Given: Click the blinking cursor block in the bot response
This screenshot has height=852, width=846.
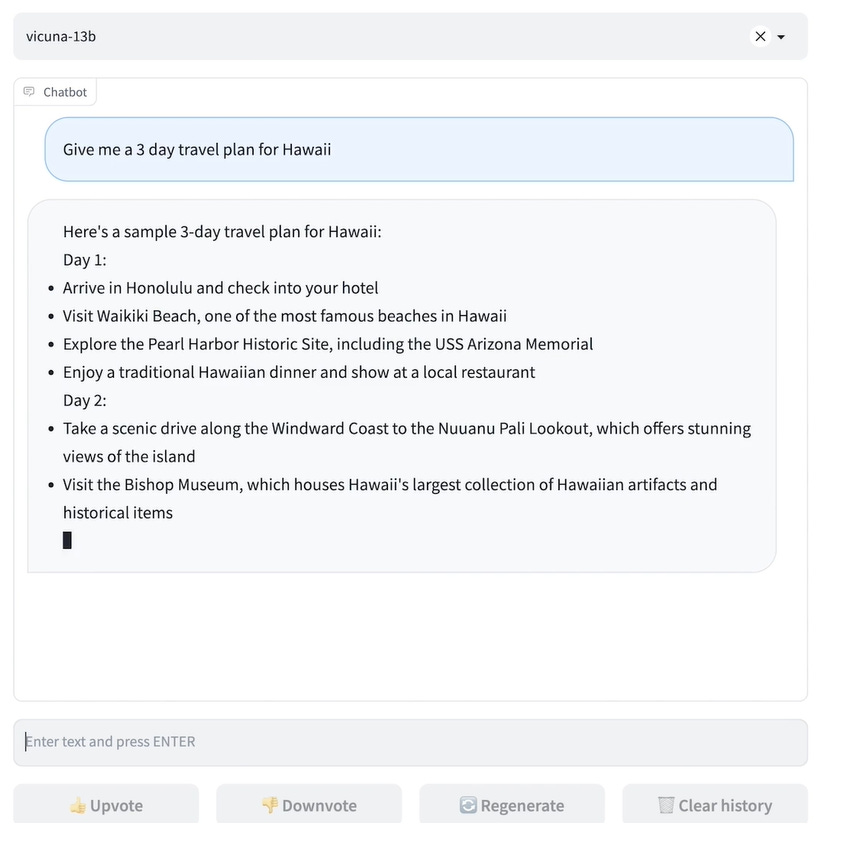Looking at the screenshot, I should (x=67, y=539).
